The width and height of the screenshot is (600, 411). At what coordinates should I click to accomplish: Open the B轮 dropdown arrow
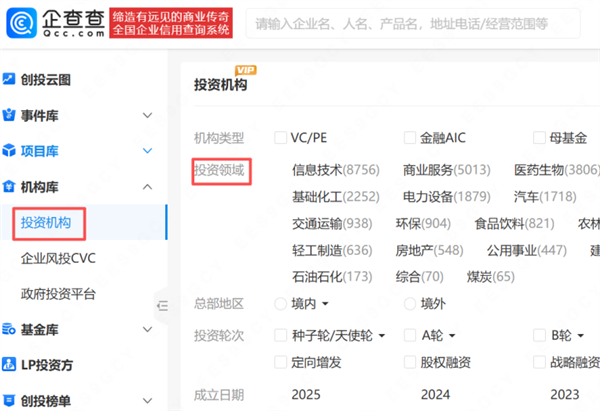click(x=580, y=336)
